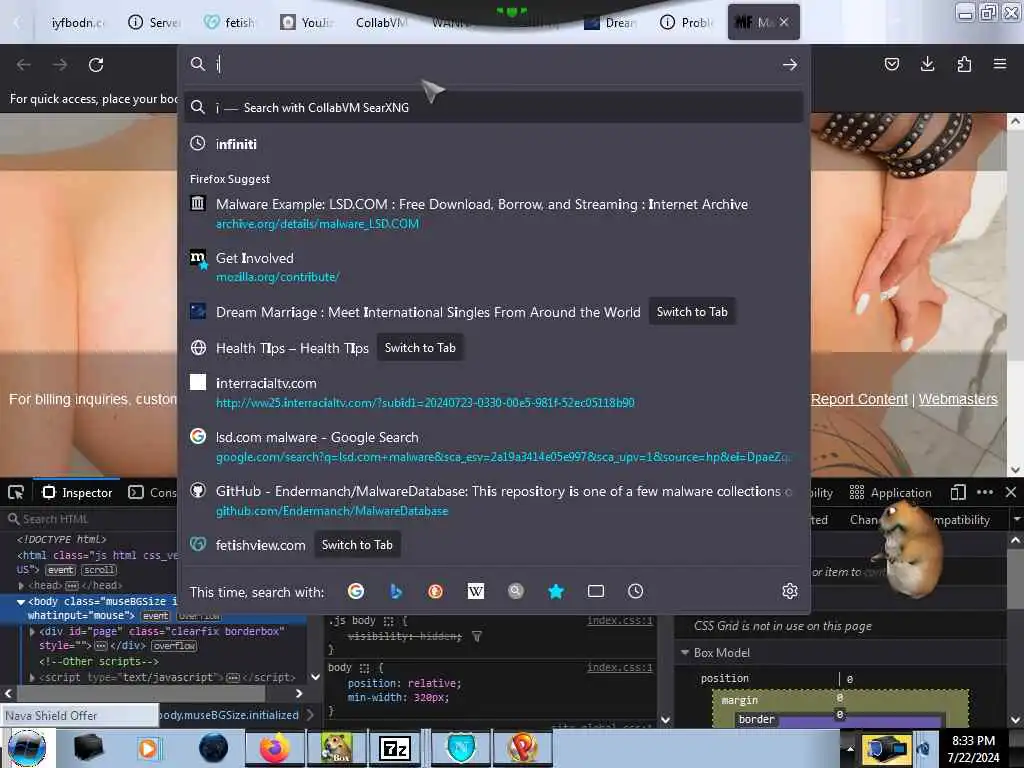Collapse the body element node
Screen dimensions: 1024x768
(x=20, y=601)
